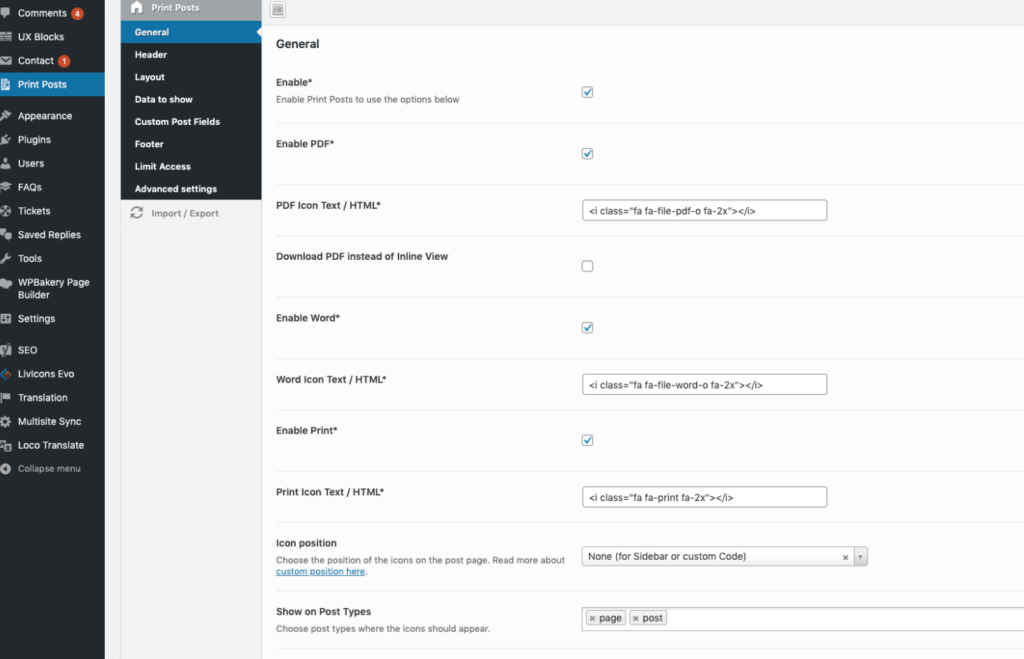Clear the Icon position selection
The width and height of the screenshot is (1024, 659).
coord(845,557)
